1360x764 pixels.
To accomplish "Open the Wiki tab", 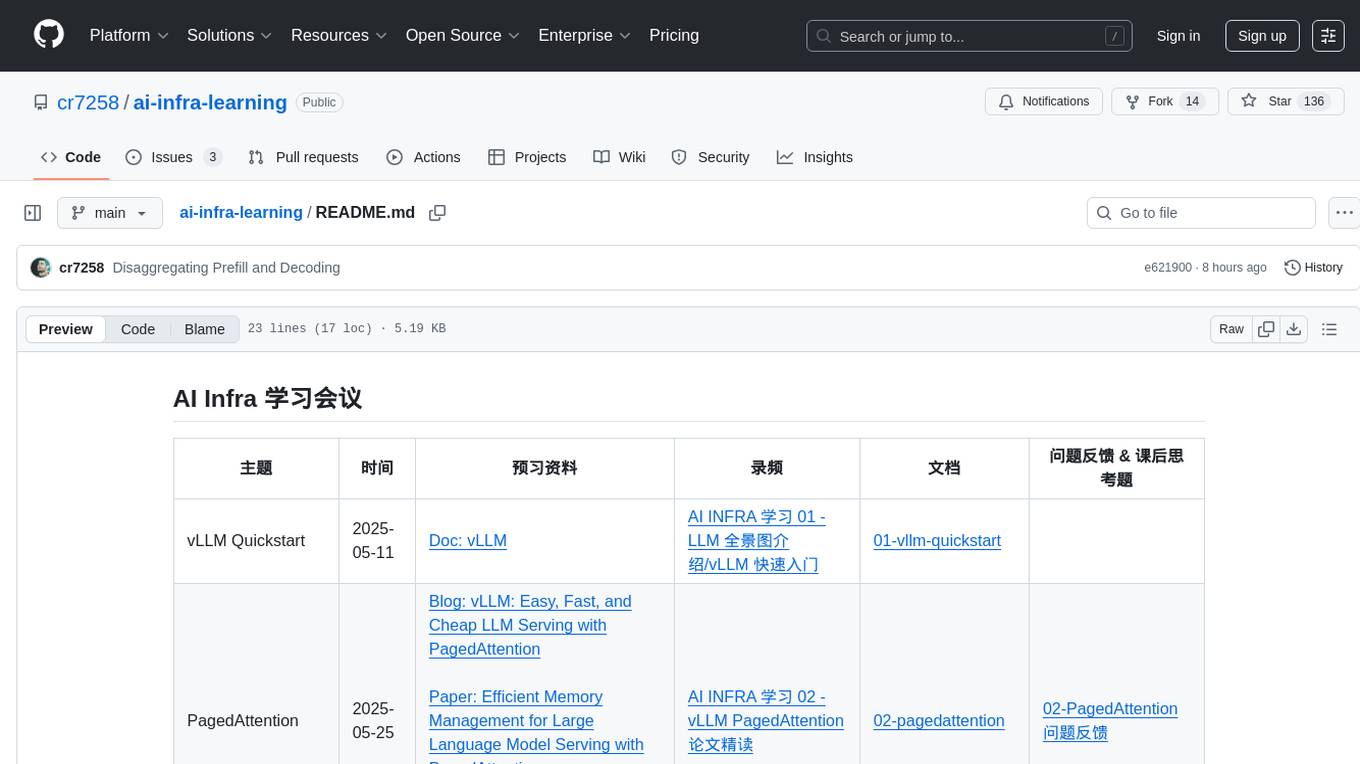I will click(619, 157).
